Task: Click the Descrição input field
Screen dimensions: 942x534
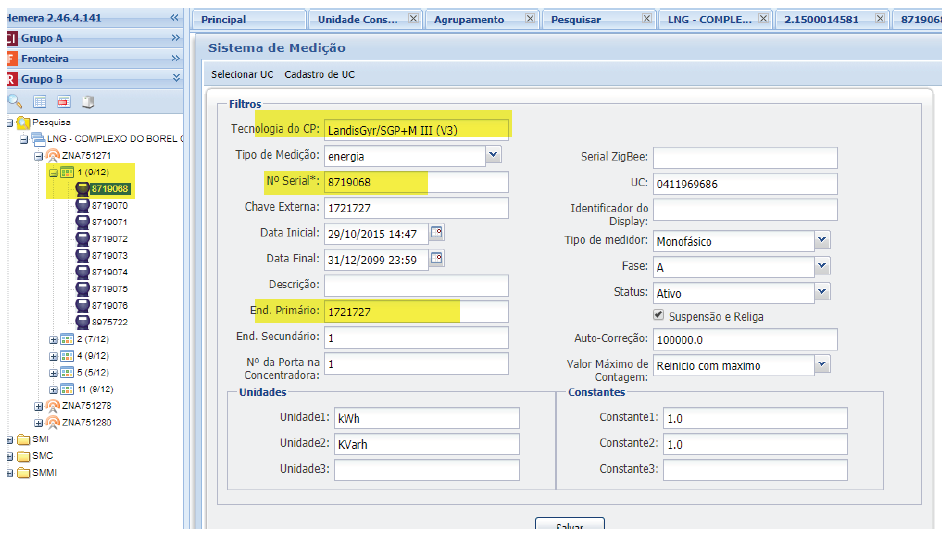Action: pos(415,286)
